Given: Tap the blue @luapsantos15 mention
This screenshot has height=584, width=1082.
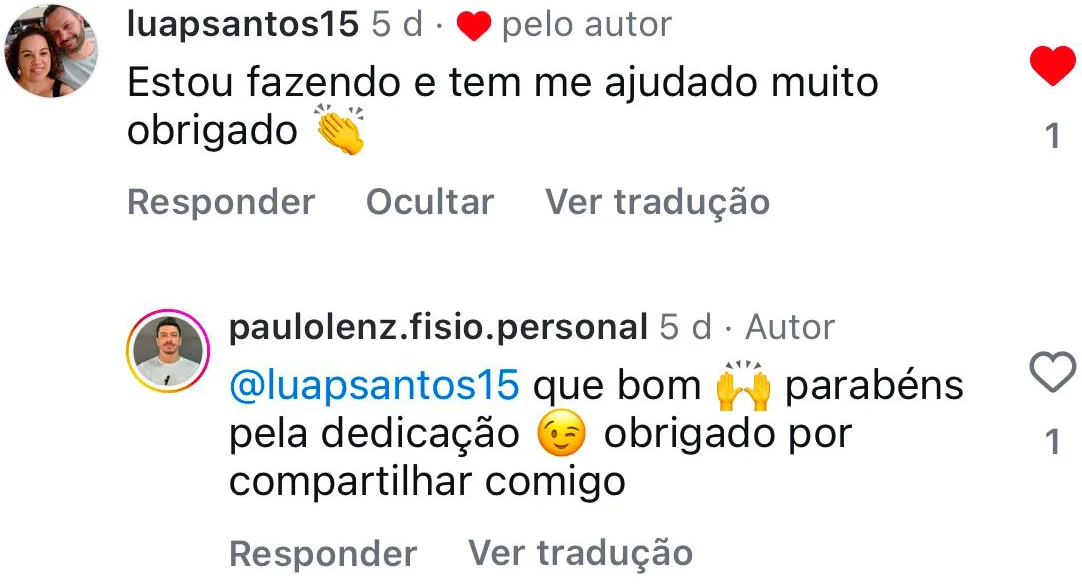Looking at the screenshot, I should point(374,385).
